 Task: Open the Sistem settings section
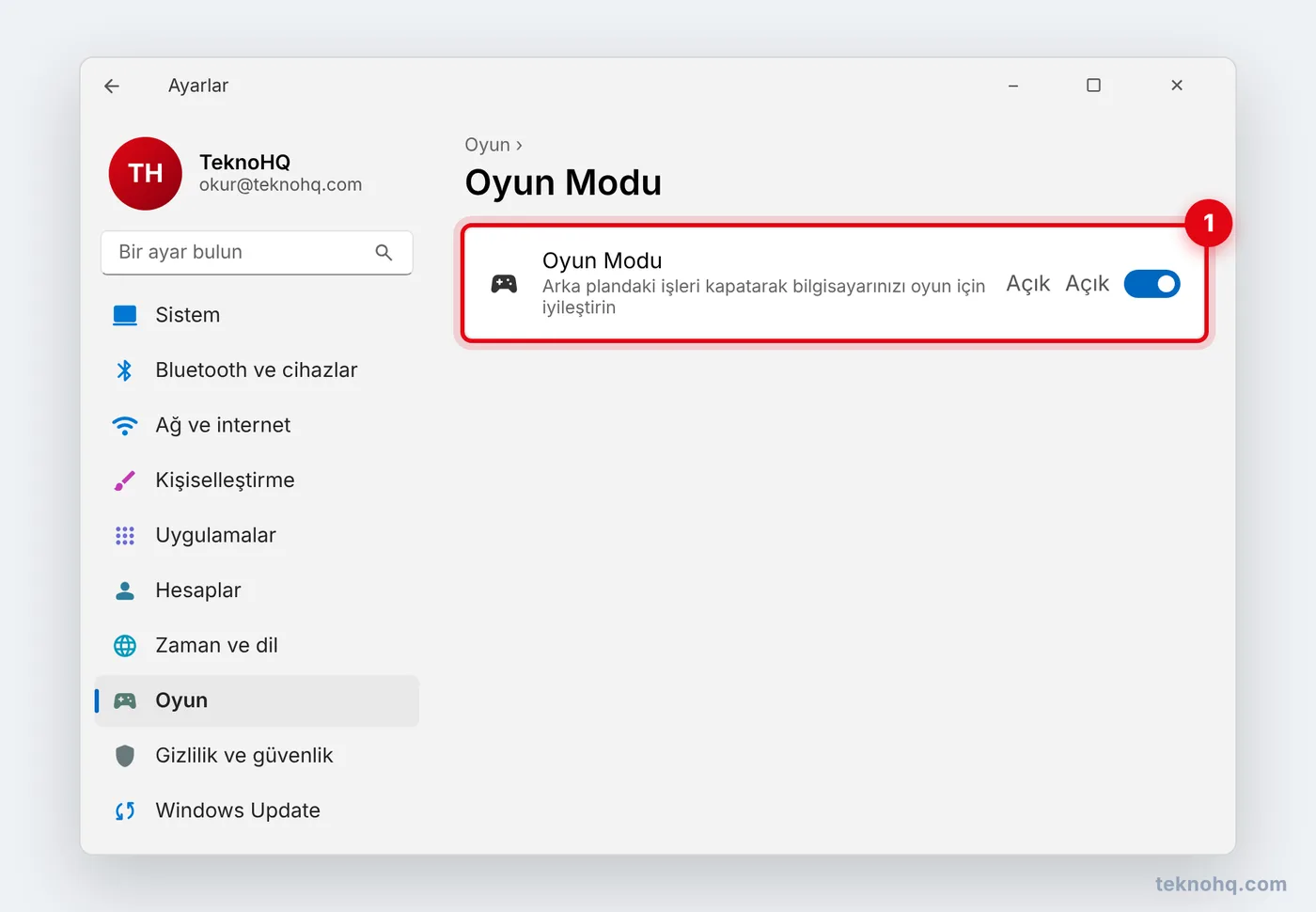coord(257,315)
